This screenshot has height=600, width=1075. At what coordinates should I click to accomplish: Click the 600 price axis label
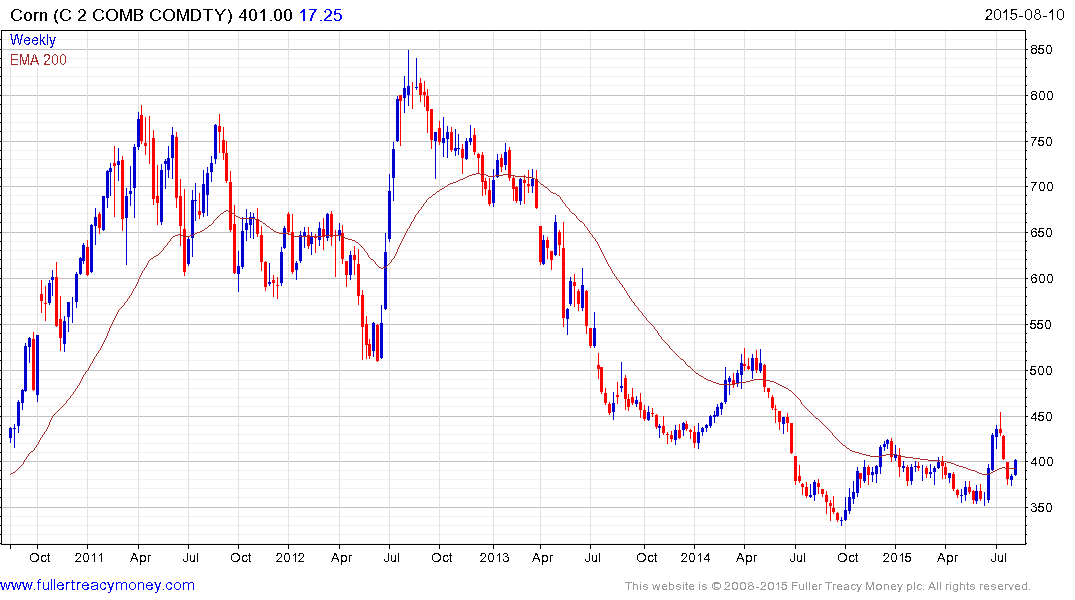pyautogui.click(x=1041, y=278)
